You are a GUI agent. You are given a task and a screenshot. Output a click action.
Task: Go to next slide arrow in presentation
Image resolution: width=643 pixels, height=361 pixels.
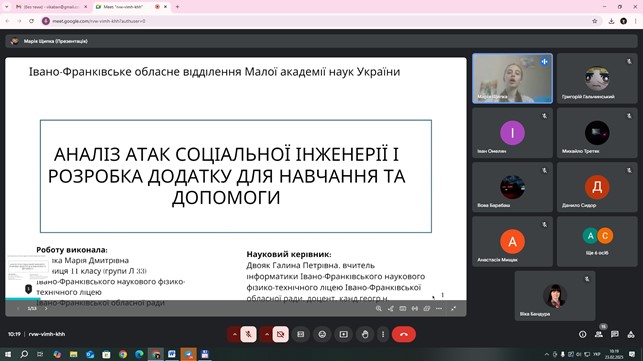click(x=46, y=308)
